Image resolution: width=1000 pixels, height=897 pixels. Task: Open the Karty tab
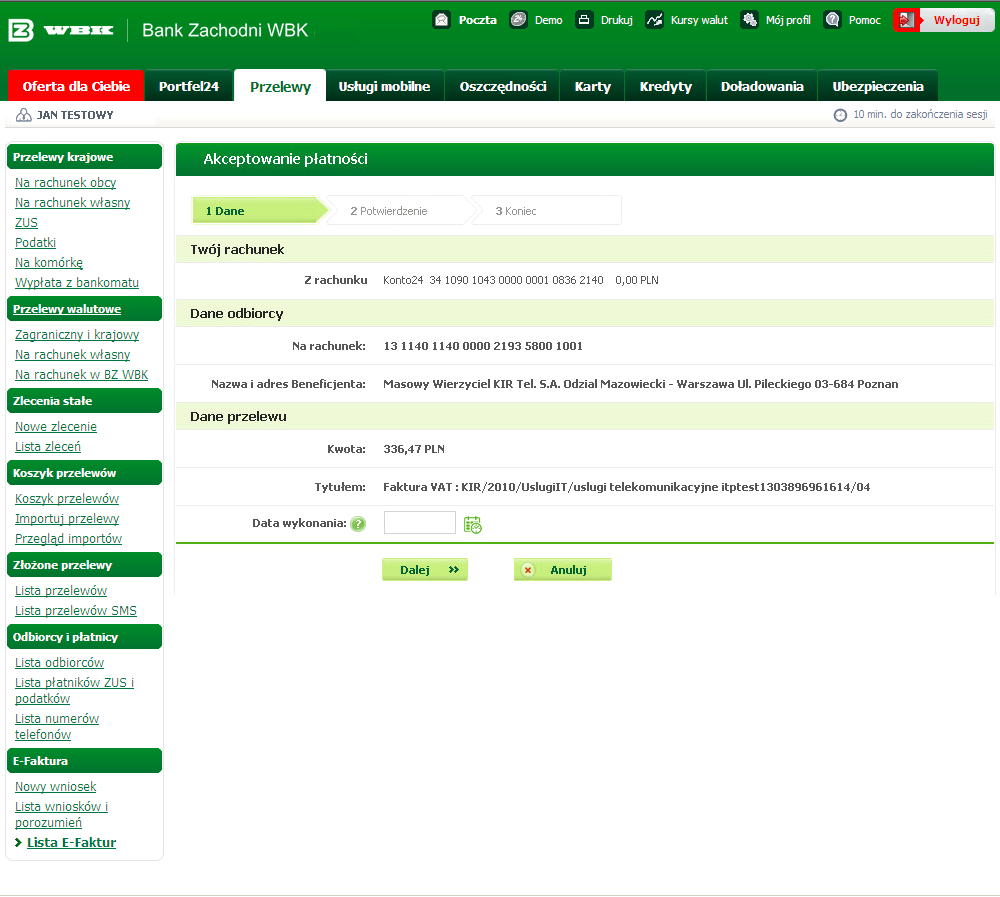592,86
